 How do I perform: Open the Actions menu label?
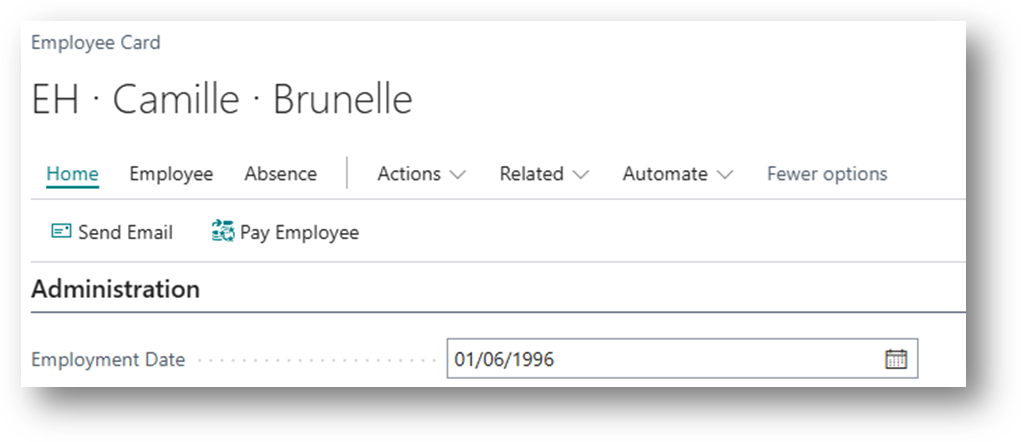point(409,173)
